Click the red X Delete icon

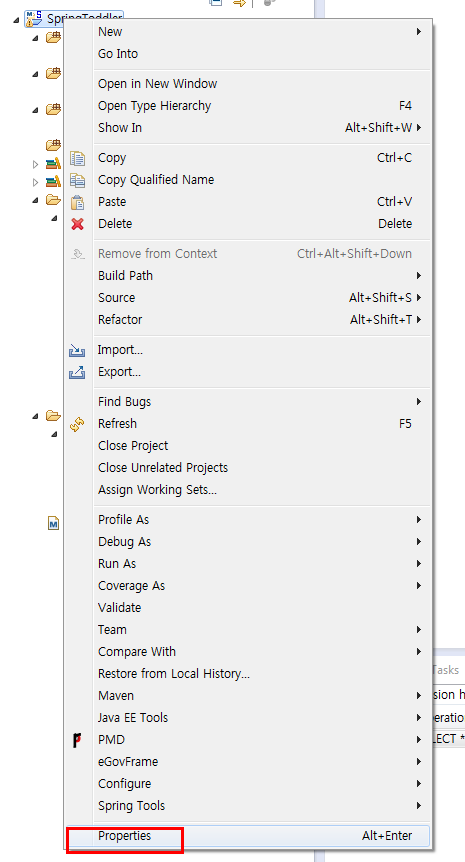point(78,224)
